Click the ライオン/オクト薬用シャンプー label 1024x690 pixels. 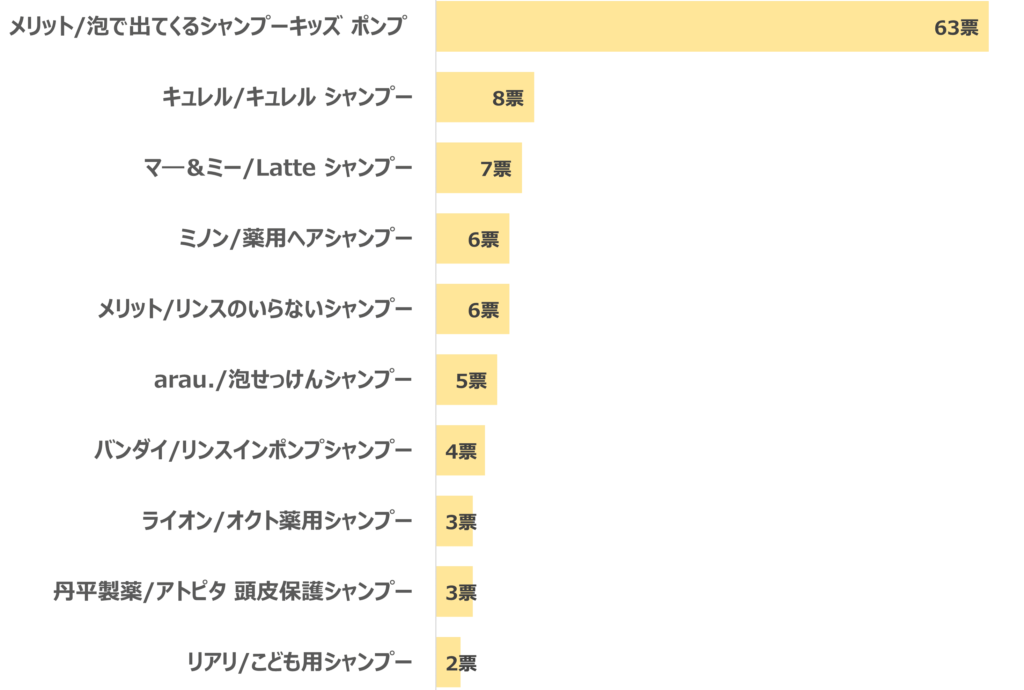[x=277, y=521]
